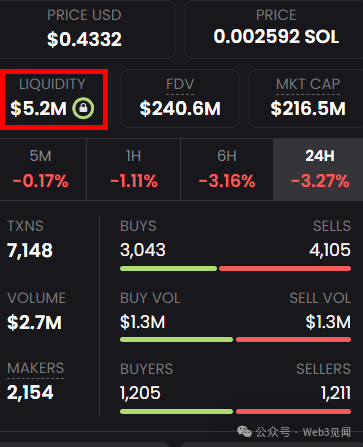The image size is (363, 447).
Task: Click the MAKERS underlined label
Action: 35,368
